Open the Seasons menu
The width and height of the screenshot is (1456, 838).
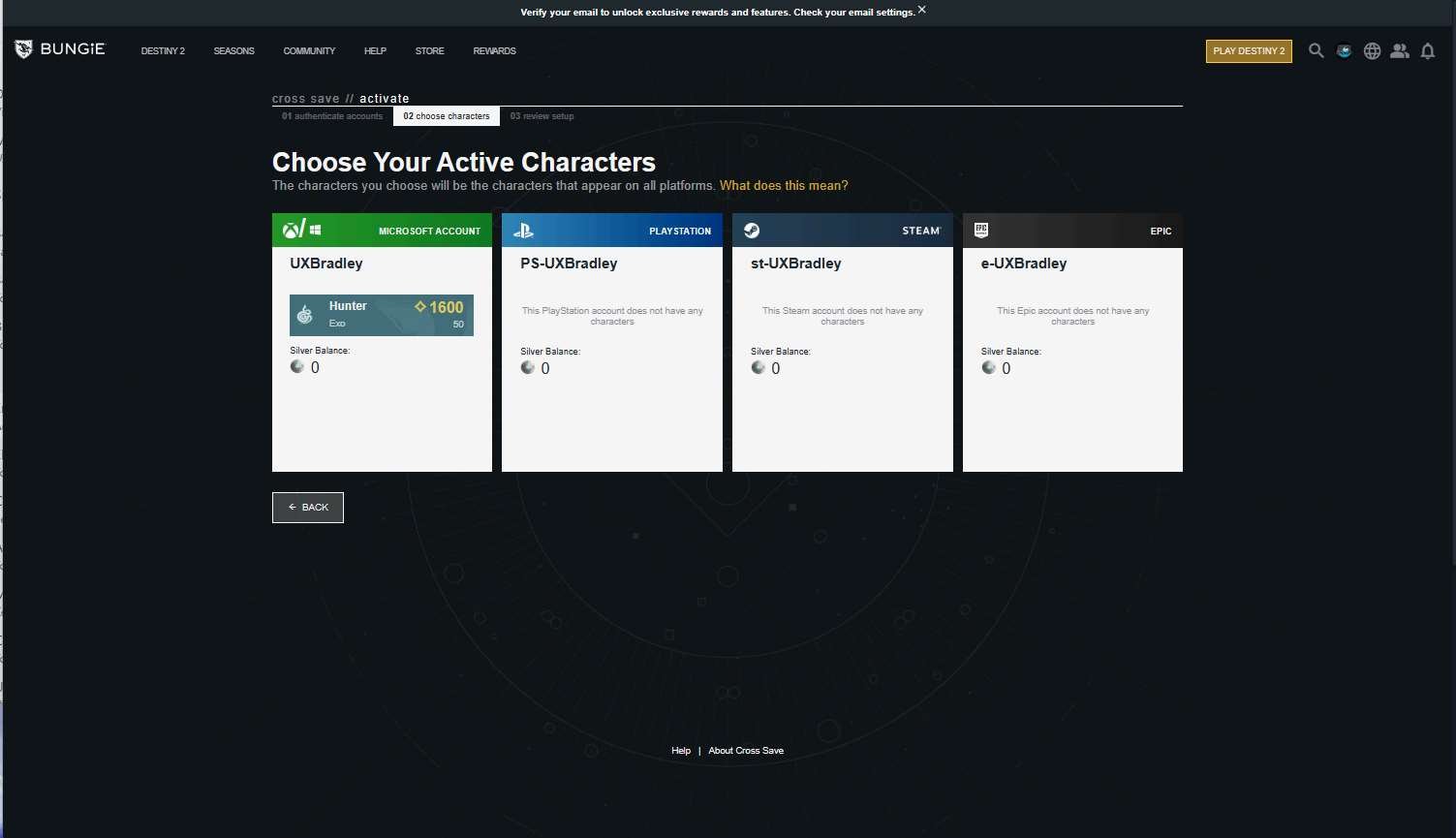(234, 50)
